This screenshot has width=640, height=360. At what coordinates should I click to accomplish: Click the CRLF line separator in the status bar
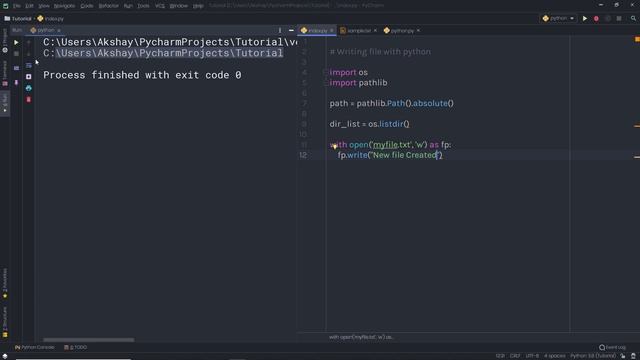pyautogui.click(x=515, y=356)
